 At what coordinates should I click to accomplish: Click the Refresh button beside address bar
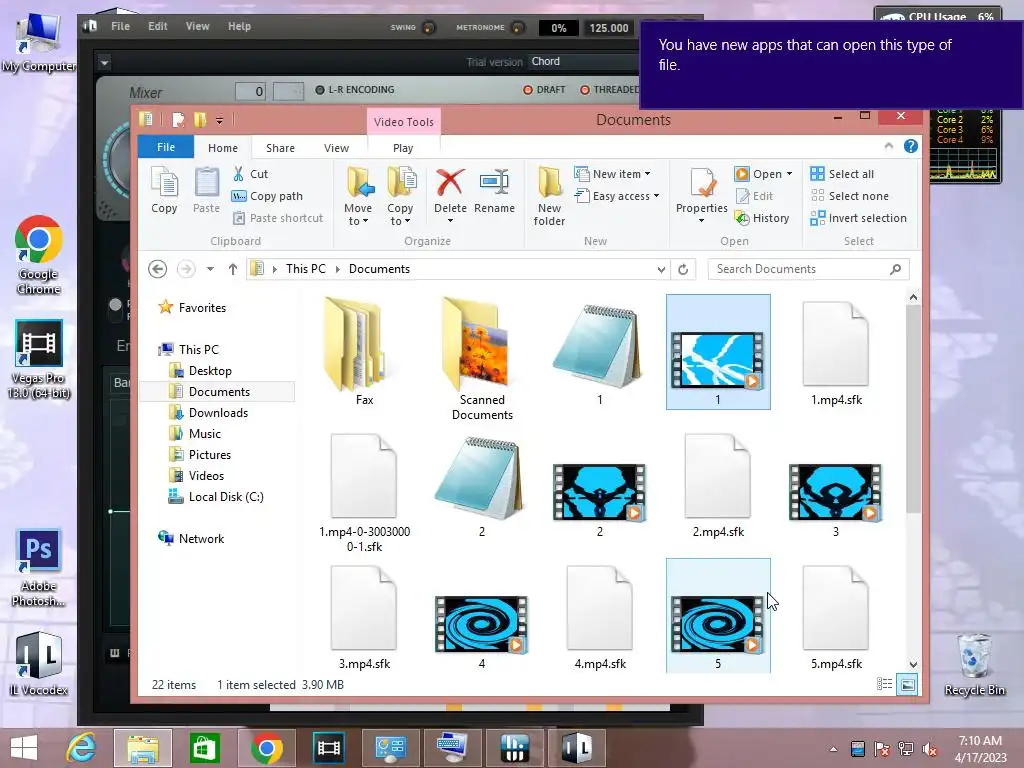pos(683,269)
